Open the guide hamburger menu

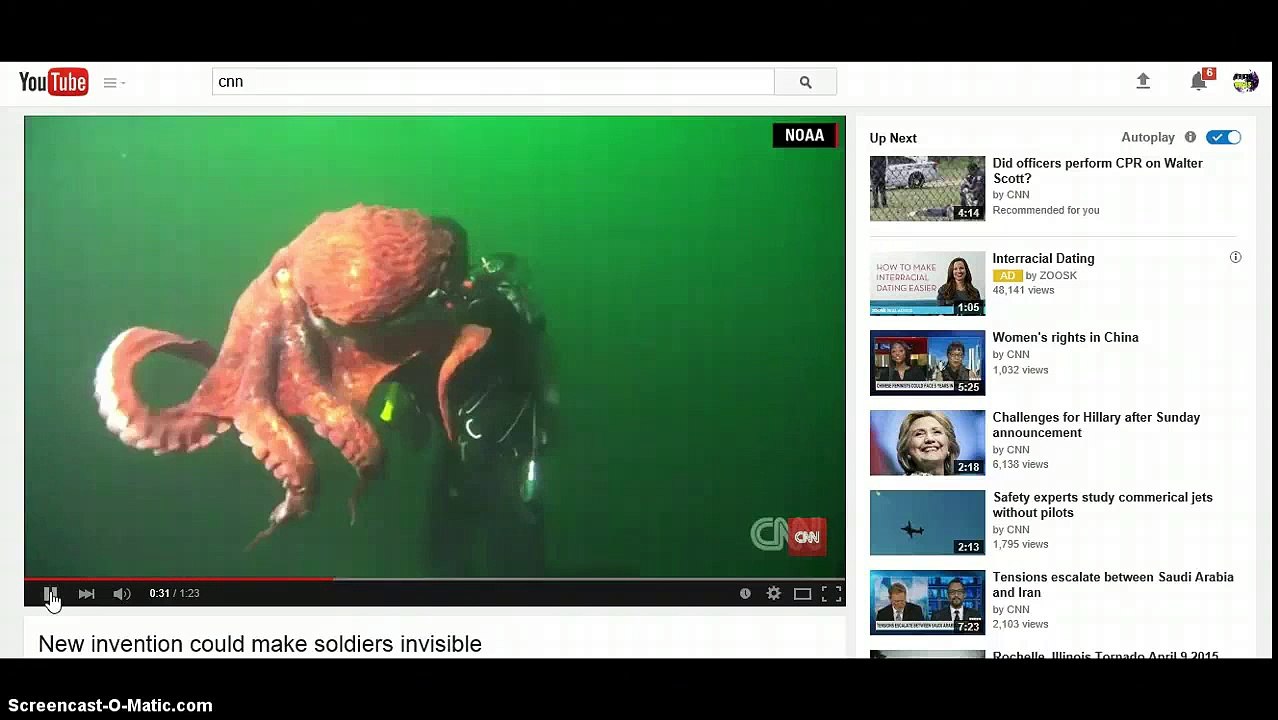click(110, 83)
